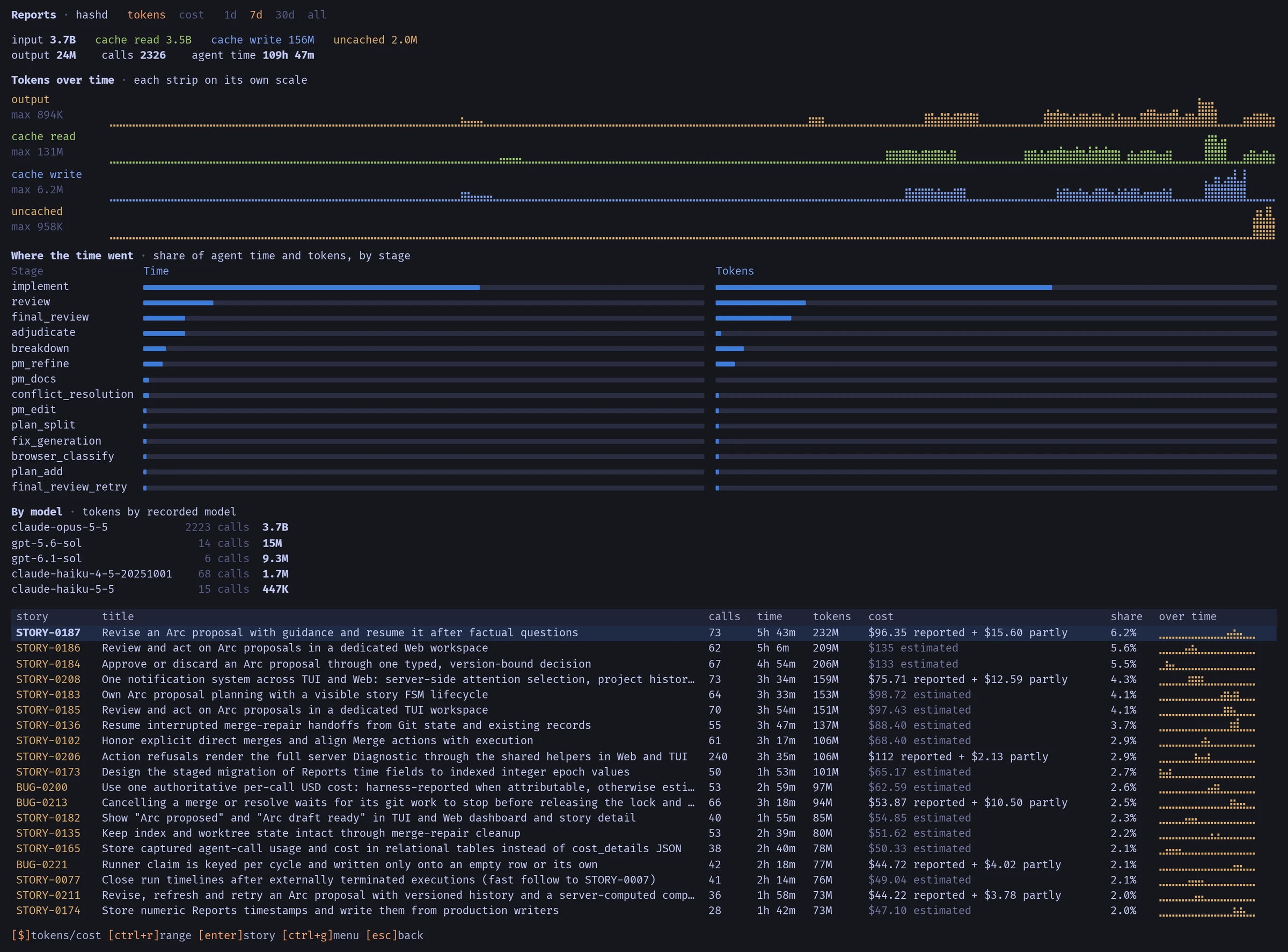Click the [ctrl+r]range footer shortcut
The image size is (1288, 952).
(150, 935)
